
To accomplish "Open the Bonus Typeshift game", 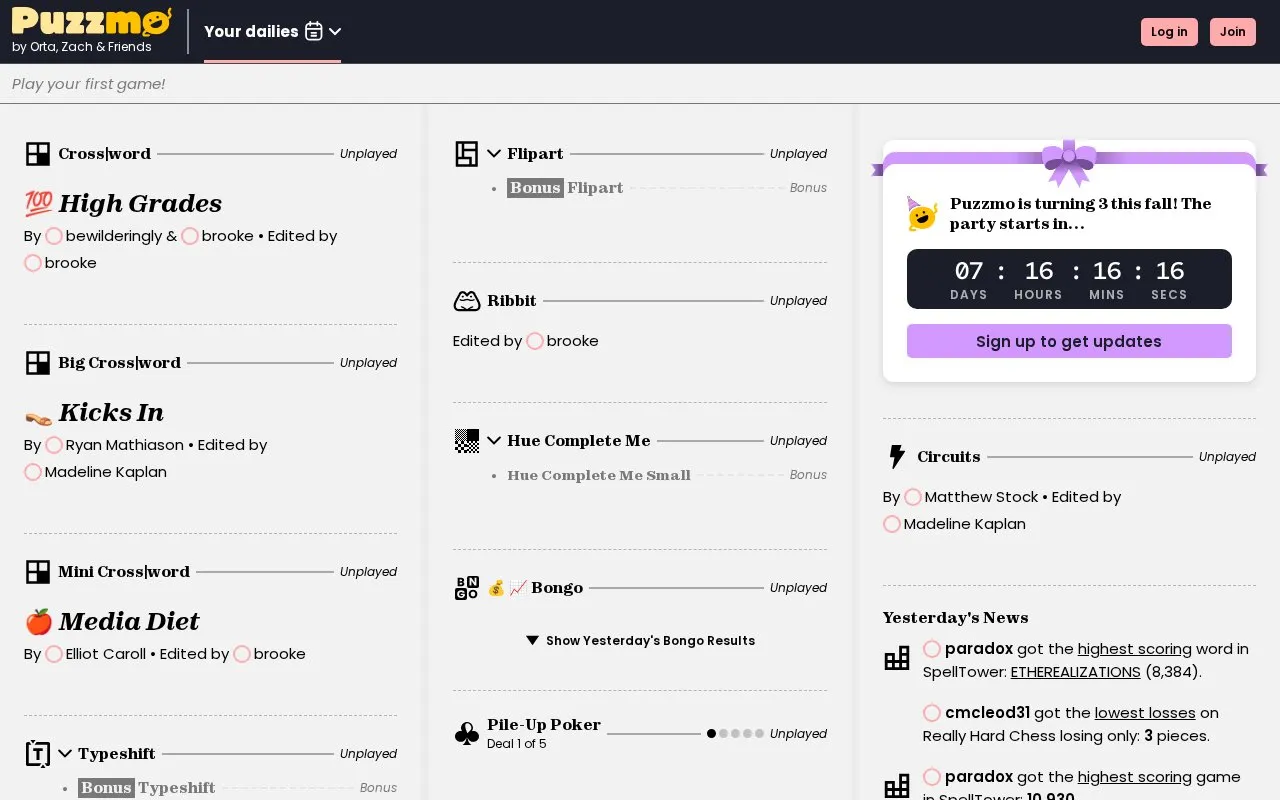I will (147, 788).
